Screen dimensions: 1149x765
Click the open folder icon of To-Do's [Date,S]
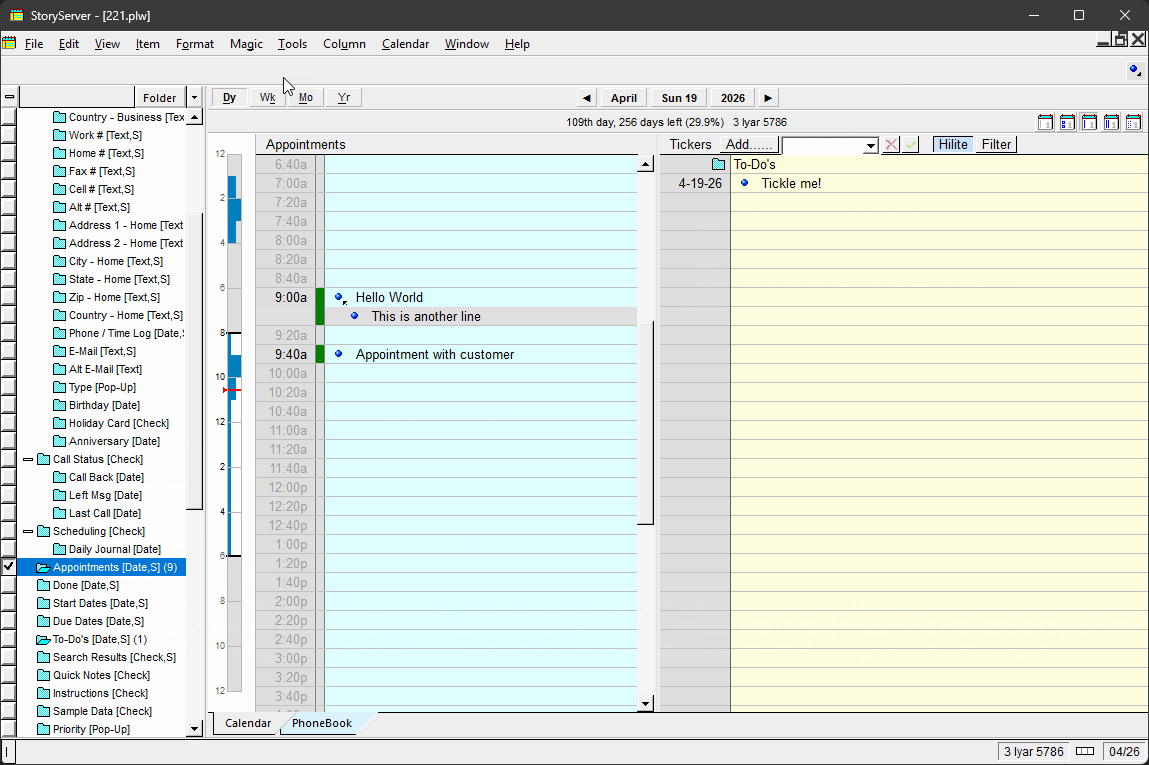[43, 639]
